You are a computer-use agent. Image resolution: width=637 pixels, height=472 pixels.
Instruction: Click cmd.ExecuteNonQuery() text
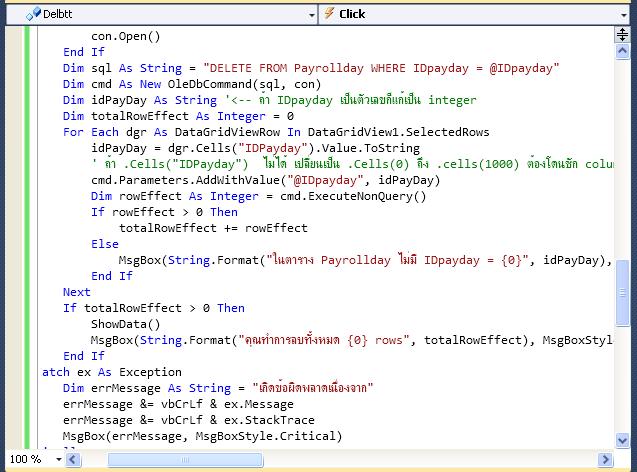[x=353, y=196]
